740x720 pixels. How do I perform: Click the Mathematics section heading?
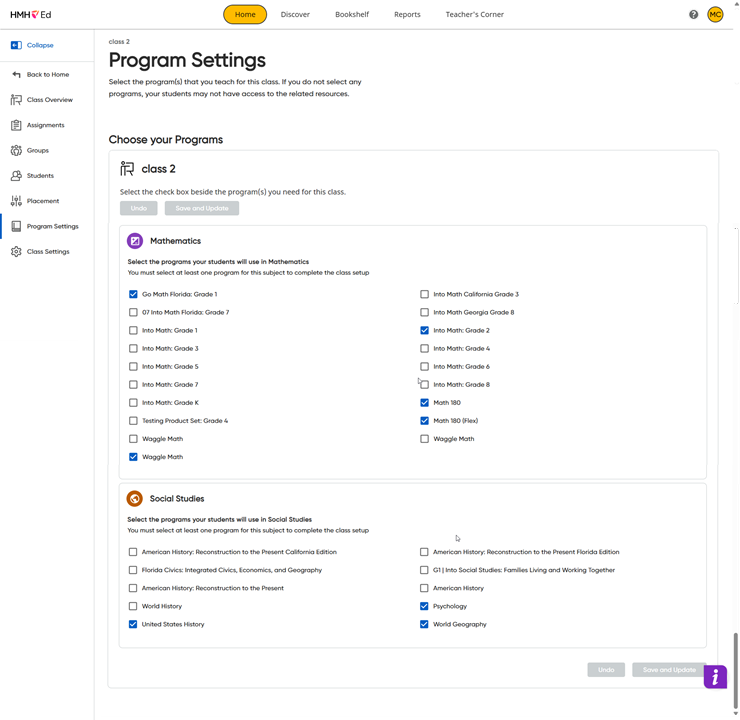176,241
